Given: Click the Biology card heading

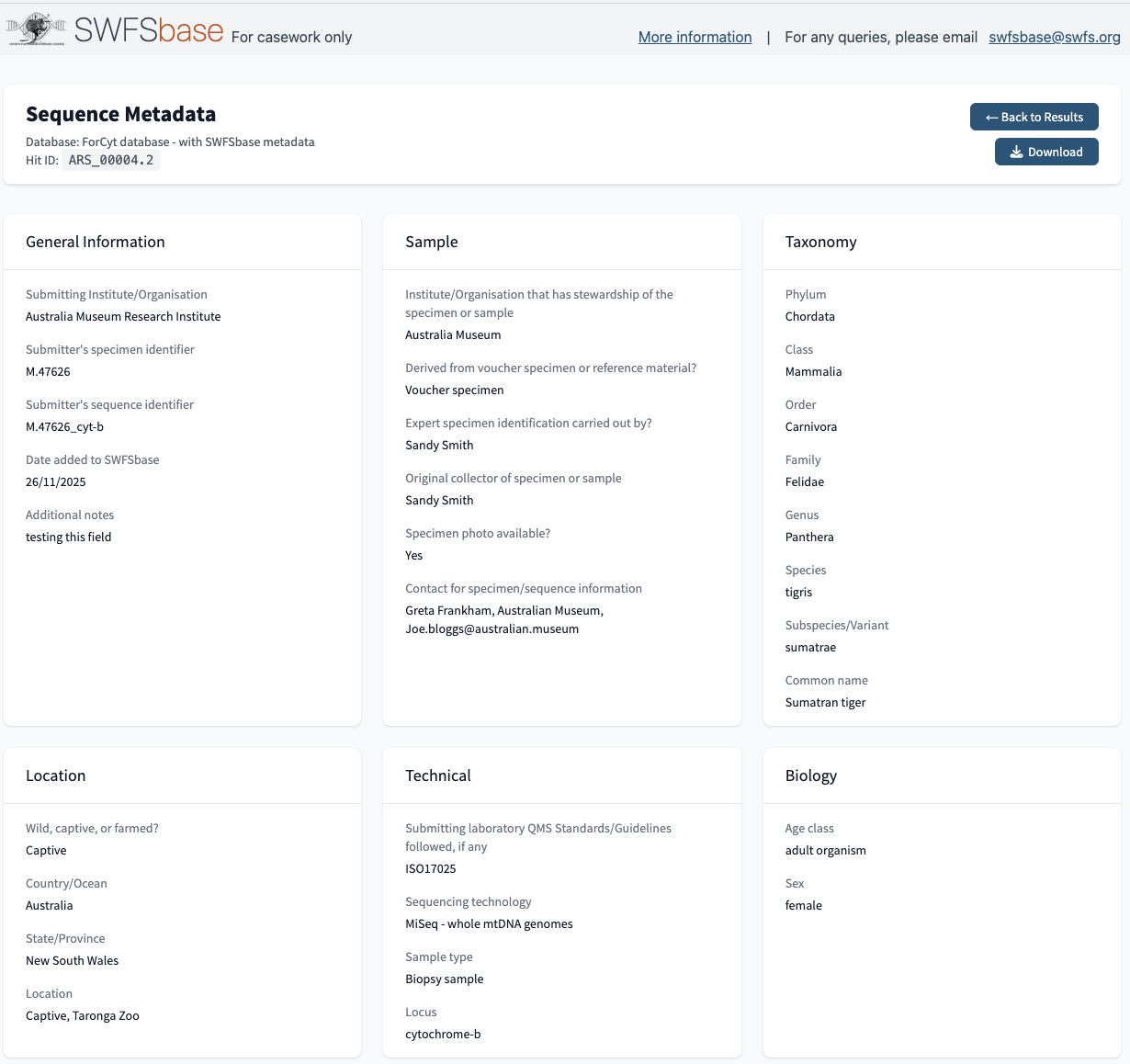Looking at the screenshot, I should (x=810, y=775).
